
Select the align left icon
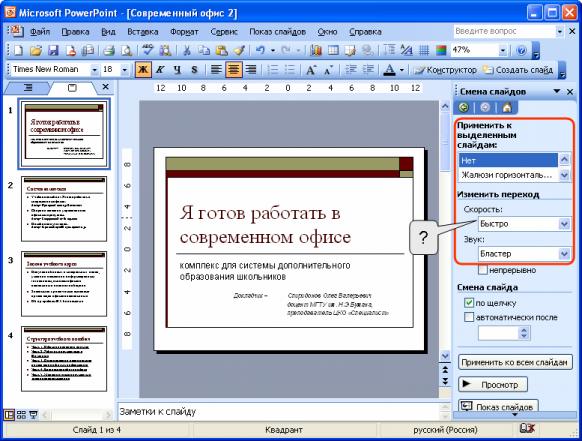point(216,70)
